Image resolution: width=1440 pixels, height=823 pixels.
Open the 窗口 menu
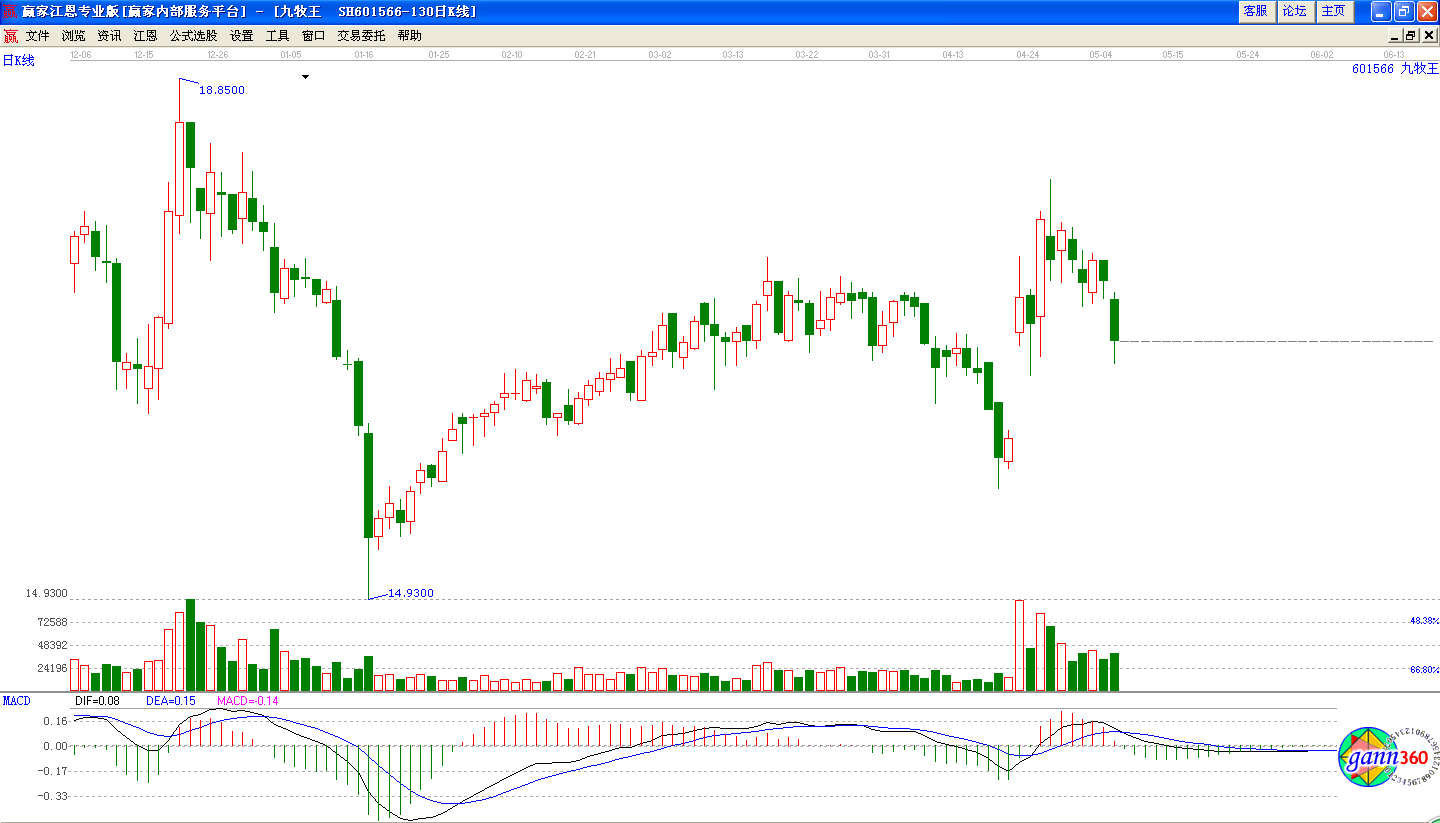(x=313, y=35)
